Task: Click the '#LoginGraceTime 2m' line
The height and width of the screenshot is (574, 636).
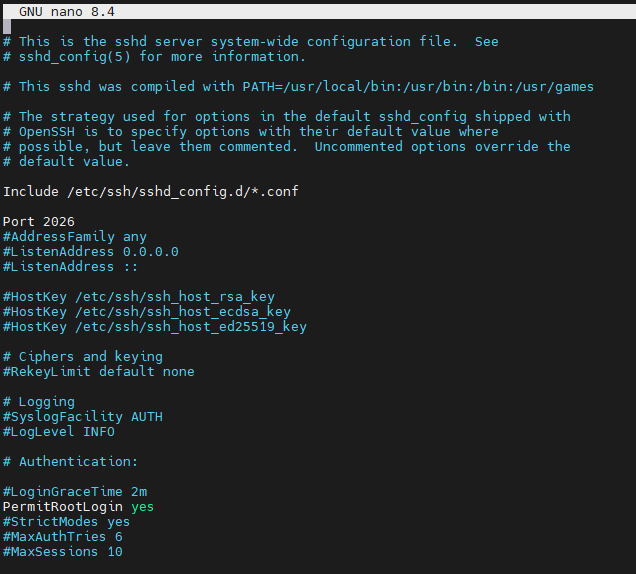Action: tap(75, 492)
